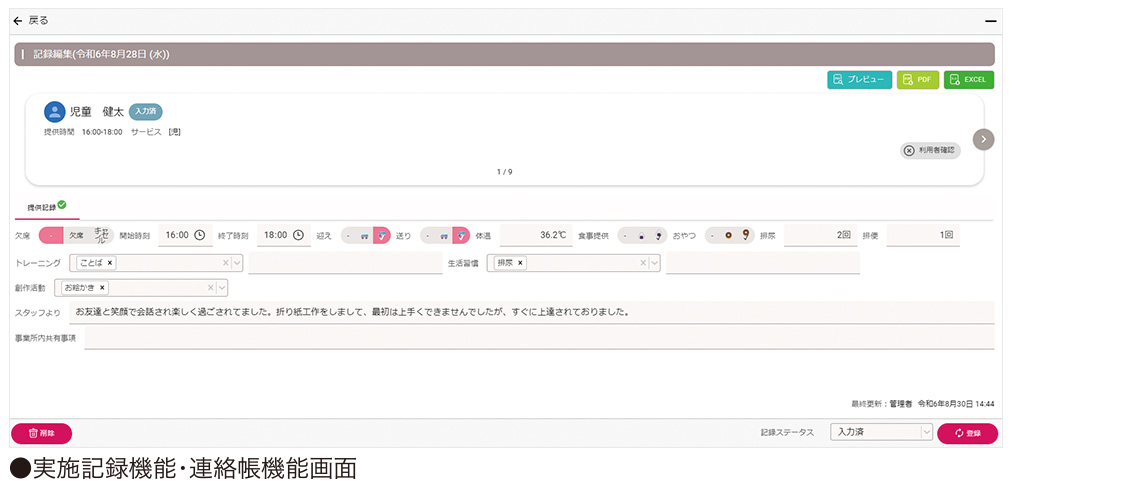
Task: Expand the トレーニング dropdown arrow
Action: (237, 263)
